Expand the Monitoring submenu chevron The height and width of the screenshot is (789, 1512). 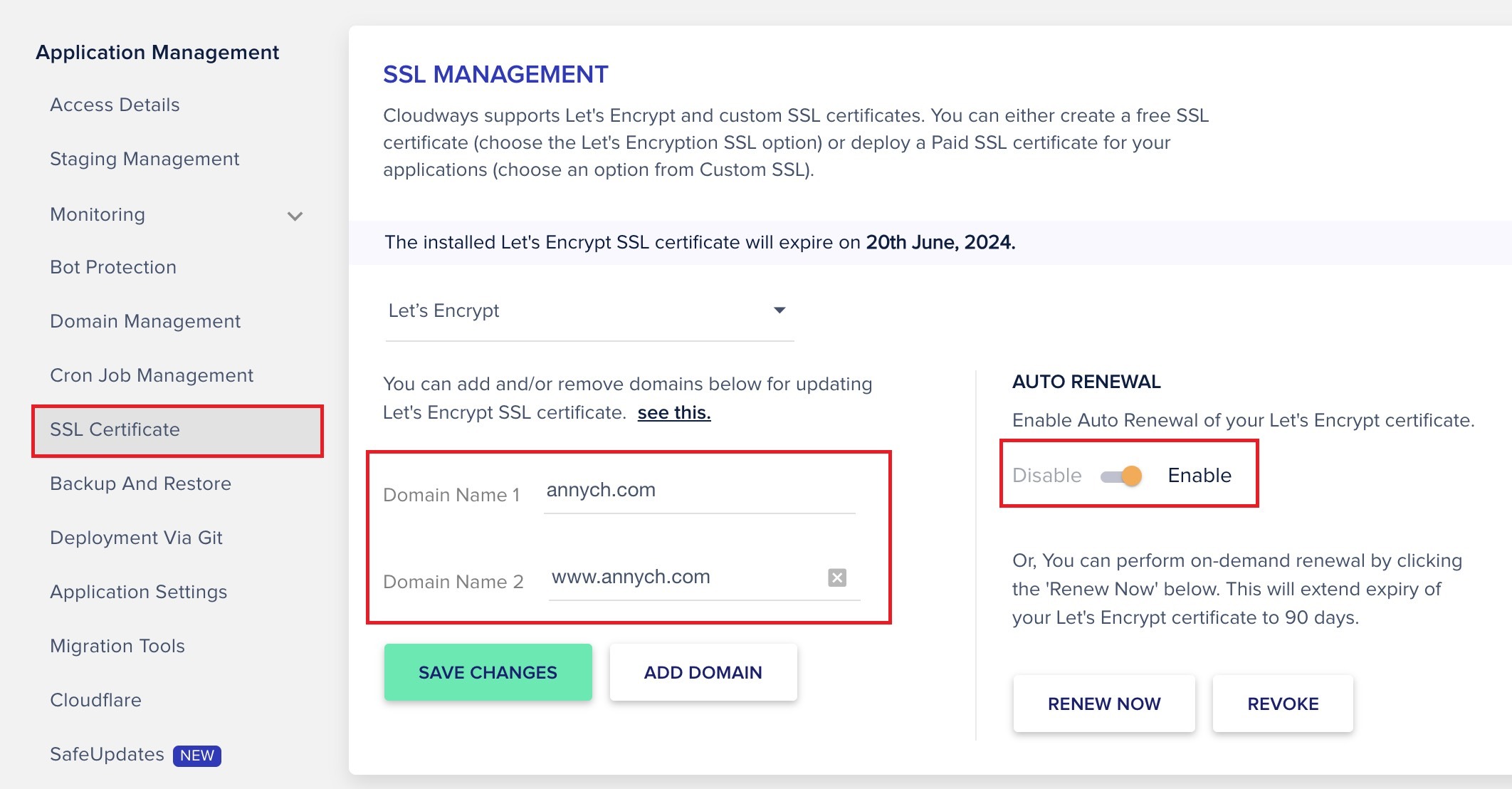click(x=295, y=216)
